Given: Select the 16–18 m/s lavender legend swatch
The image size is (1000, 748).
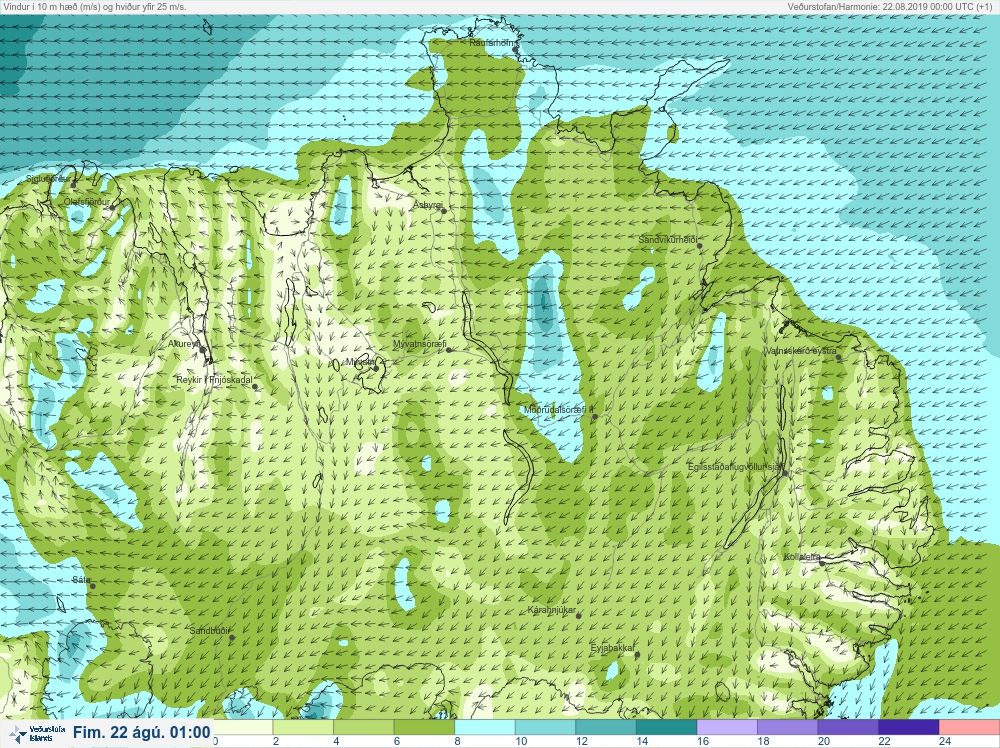Looking at the screenshot, I should click(x=727, y=726).
